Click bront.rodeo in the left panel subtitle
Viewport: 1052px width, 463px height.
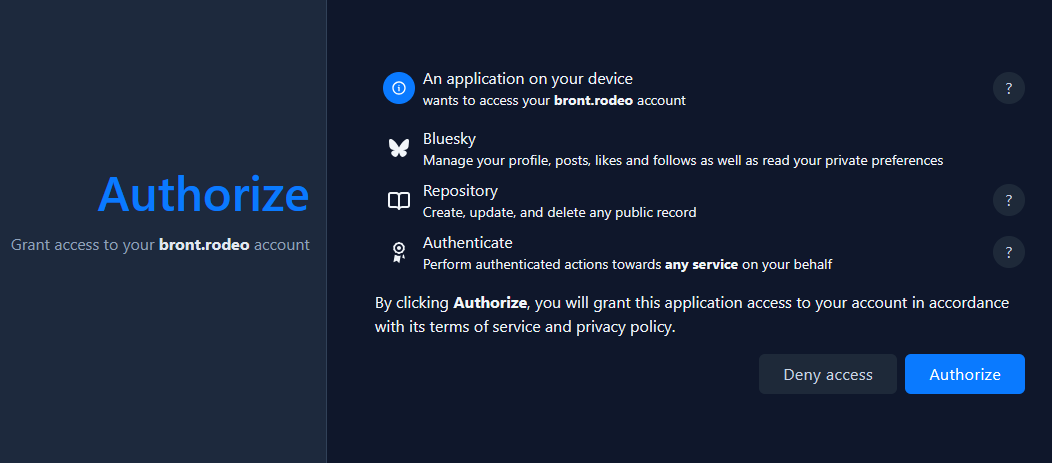point(204,245)
